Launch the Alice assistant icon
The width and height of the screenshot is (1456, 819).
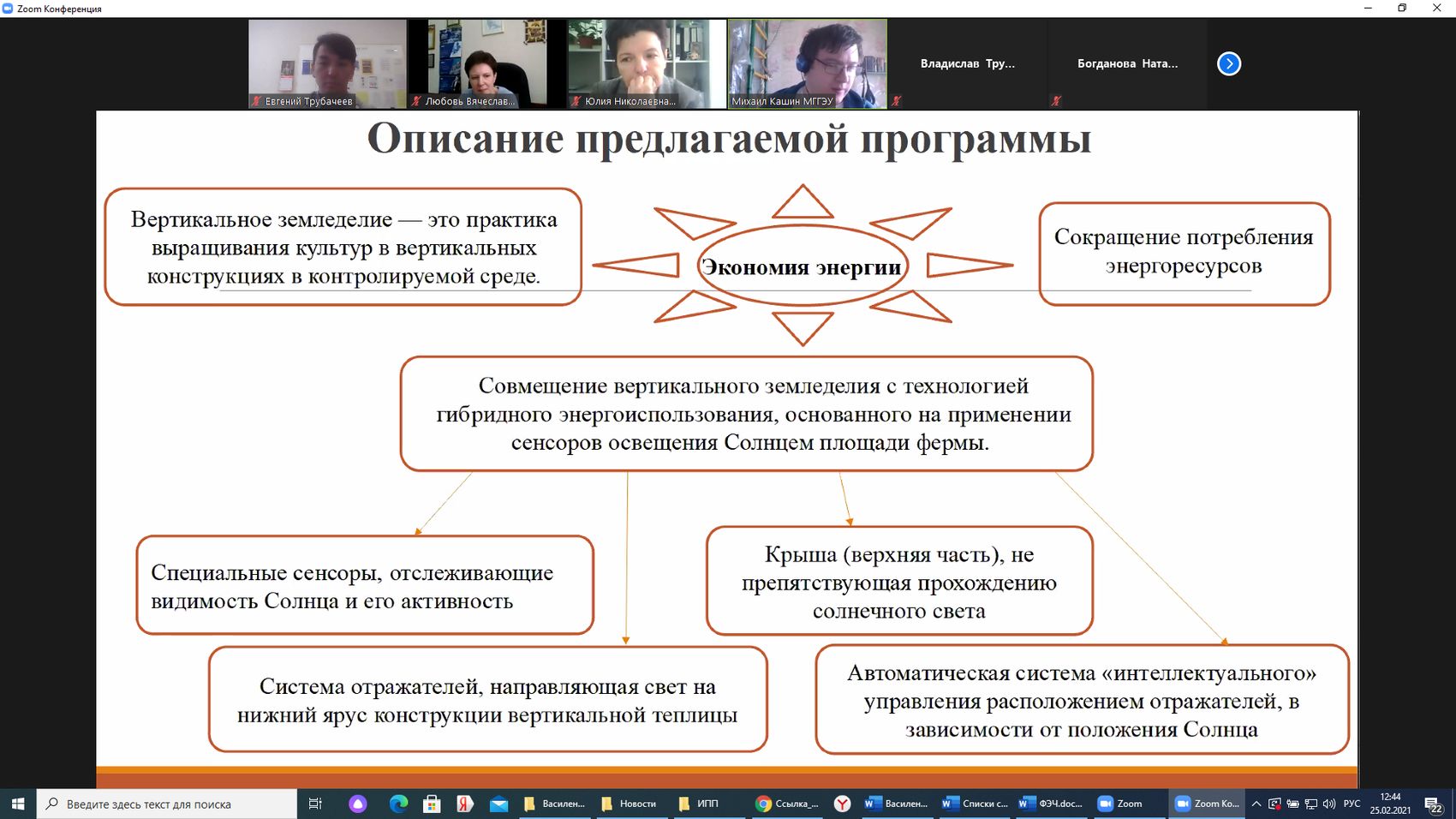[358, 804]
